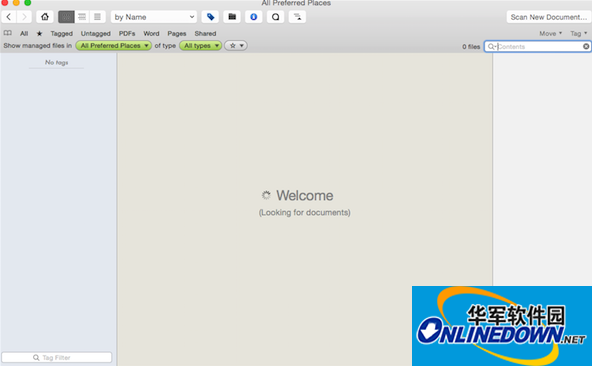Open the All Preferred Places dropdown
The image size is (592, 366).
(x=114, y=46)
